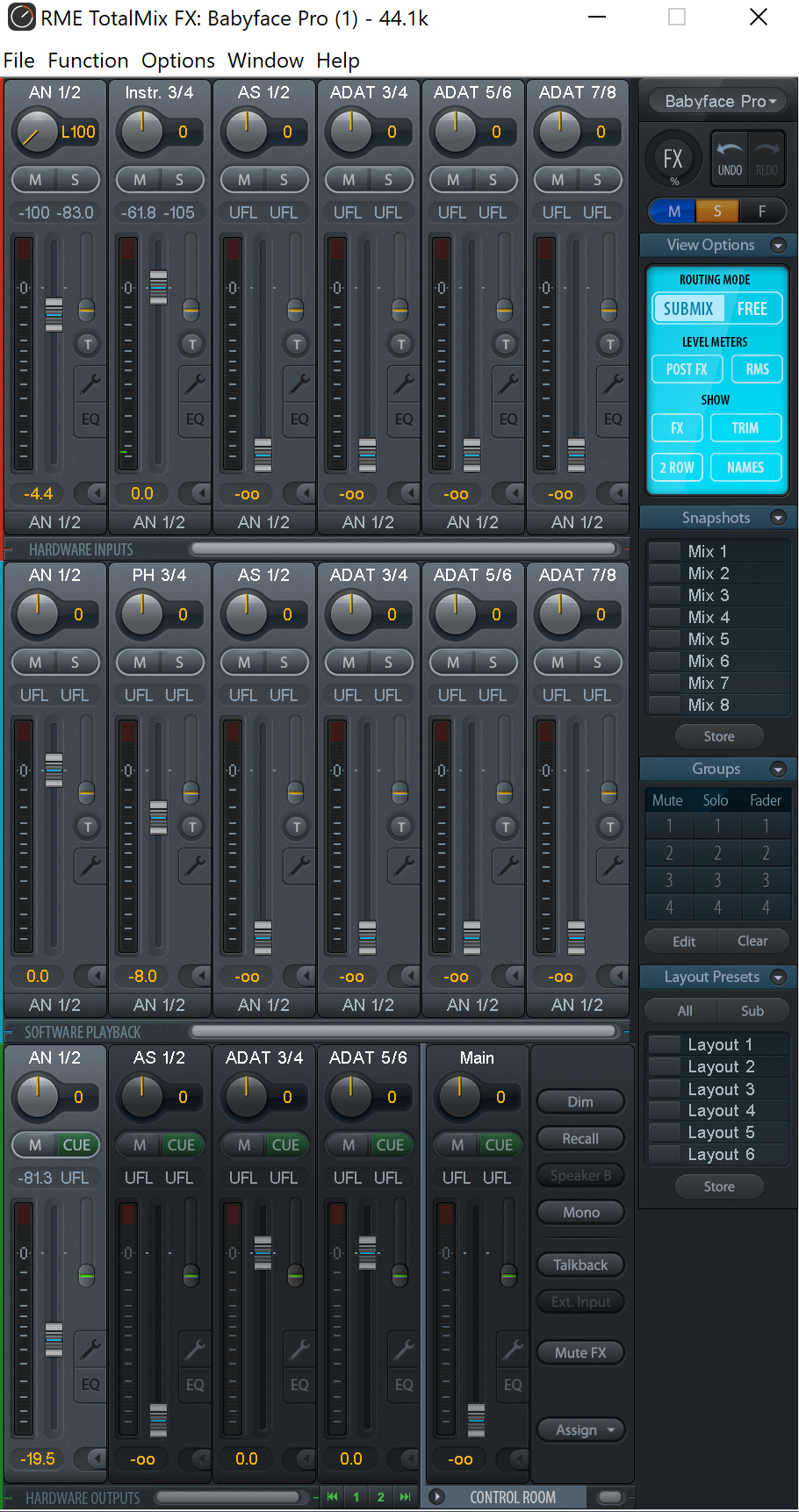Image resolution: width=799 pixels, height=1512 pixels.
Task: Solo the Instr. 3/4 input channel
Action: point(180,180)
